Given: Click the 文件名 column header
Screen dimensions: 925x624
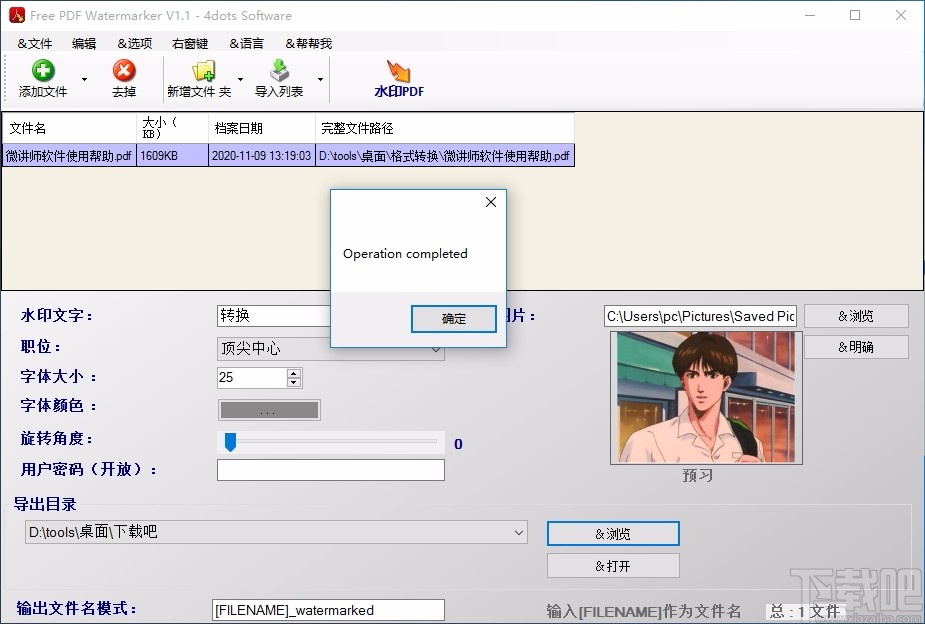Looking at the screenshot, I should coord(70,128).
